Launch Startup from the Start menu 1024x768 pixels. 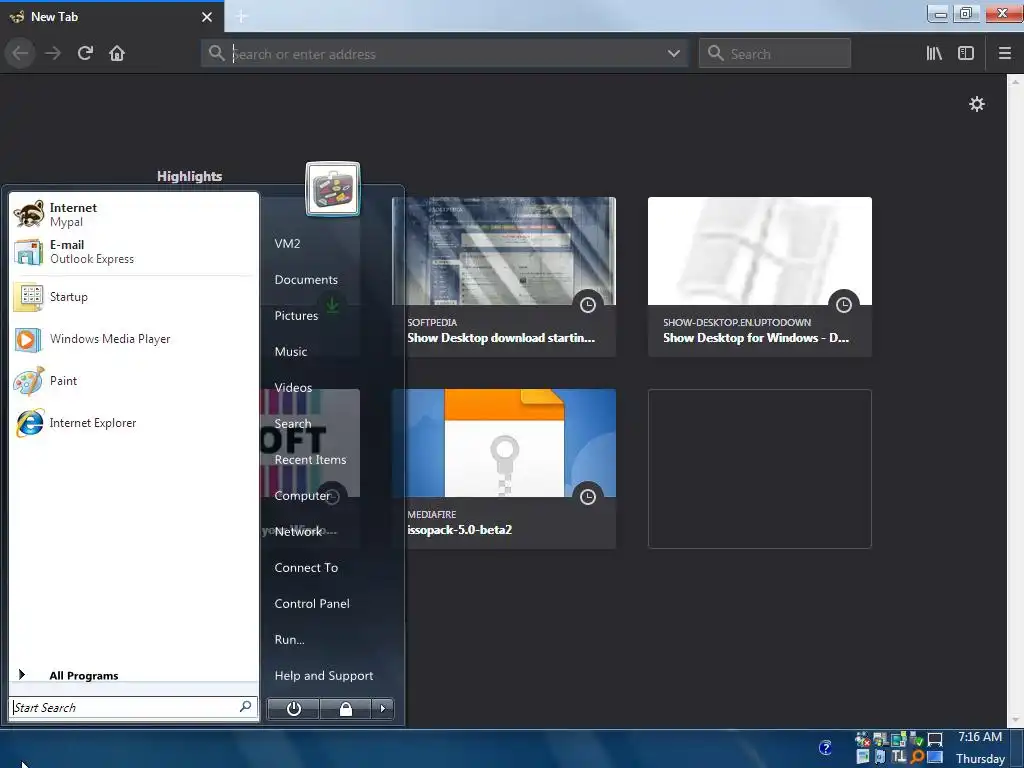click(x=133, y=297)
